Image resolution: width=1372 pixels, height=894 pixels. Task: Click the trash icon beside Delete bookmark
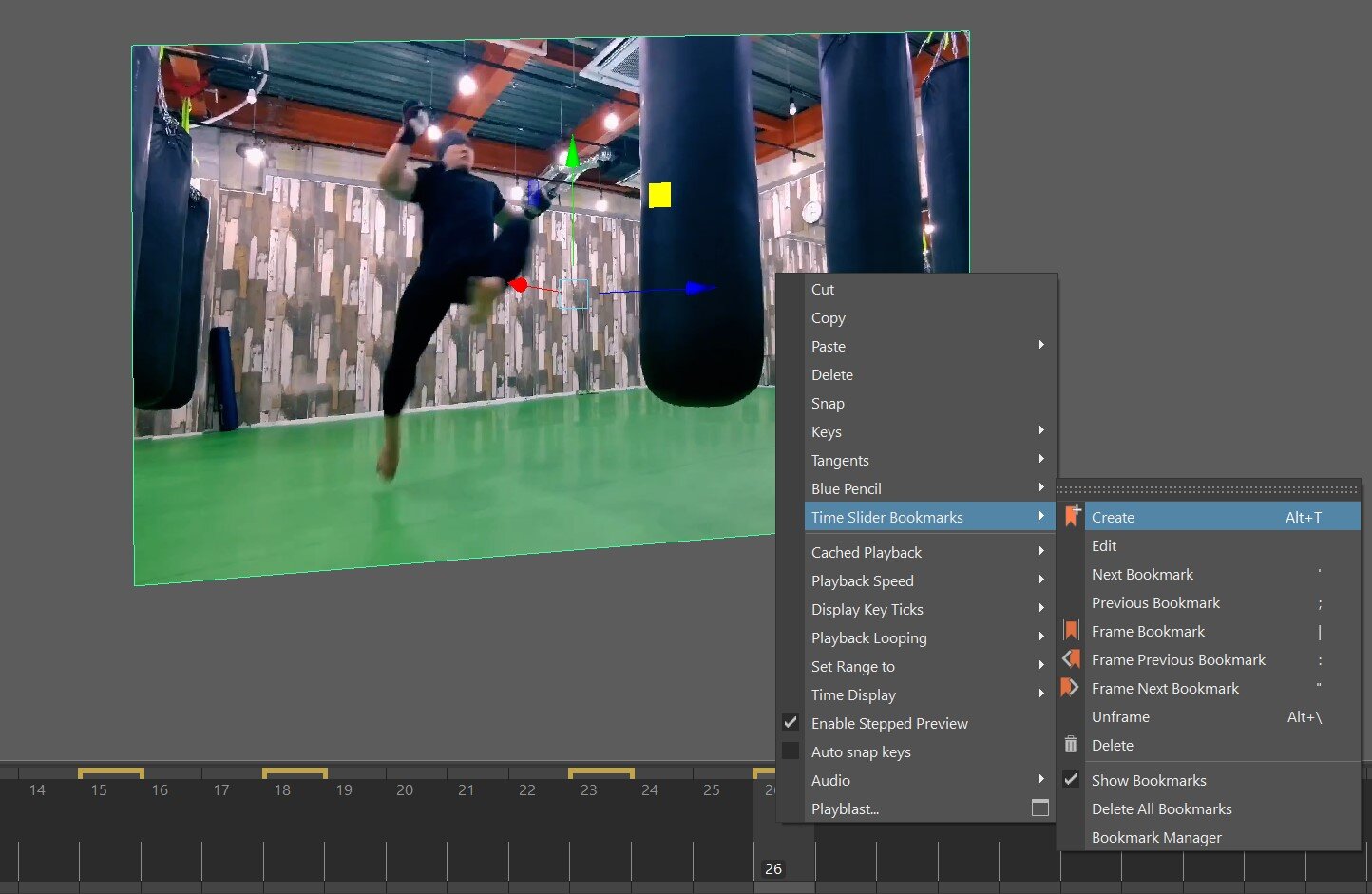[x=1071, y=745]
